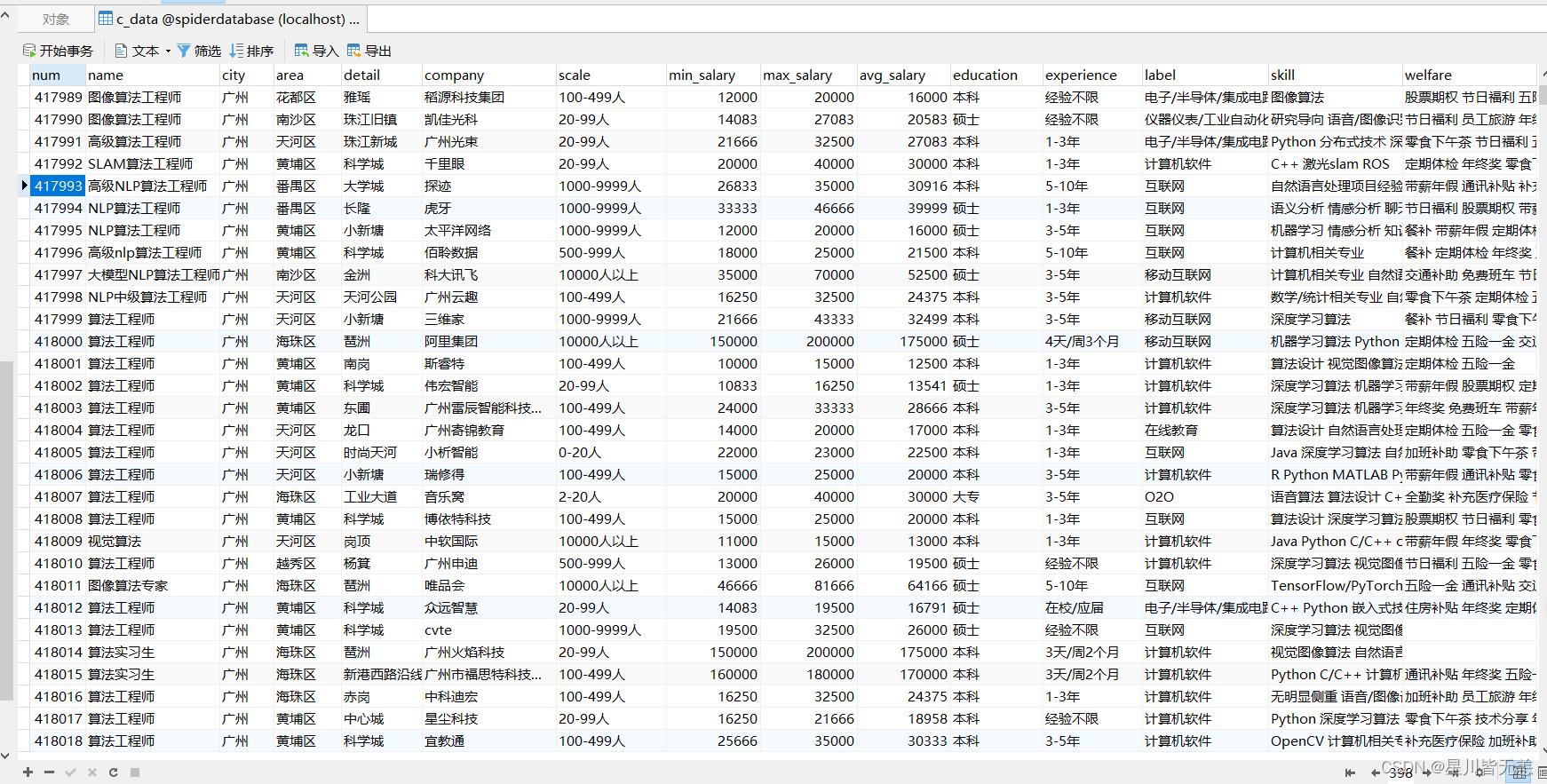Switch to grid view icon
Screen dimensions: 1547x784
tap(1520, 773)
